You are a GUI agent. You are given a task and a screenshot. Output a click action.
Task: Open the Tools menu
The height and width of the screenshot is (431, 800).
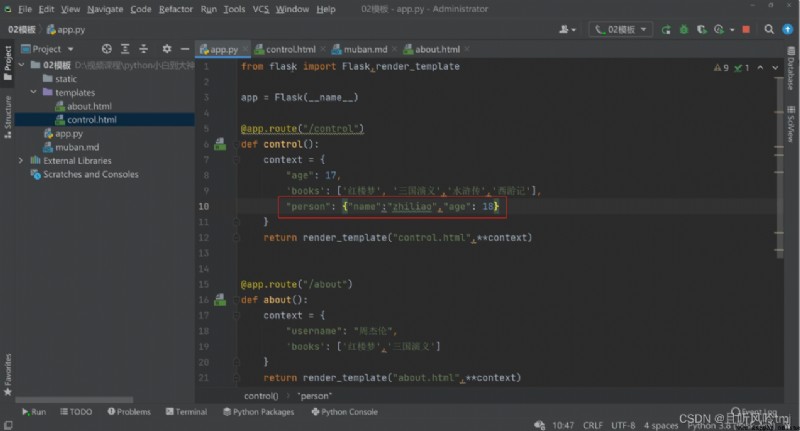click(234, 9)
